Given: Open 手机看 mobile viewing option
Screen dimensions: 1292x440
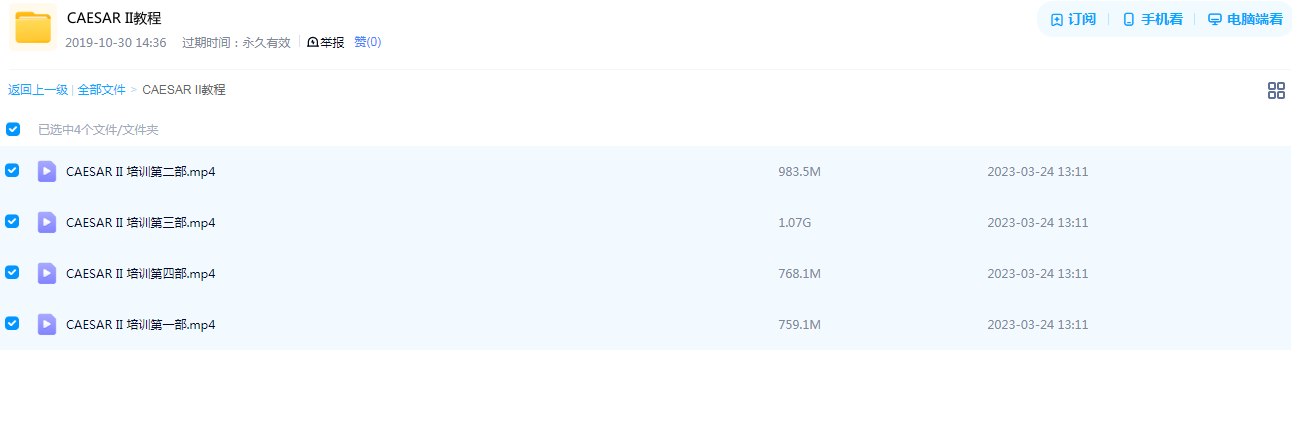Looking at the screenshot, I should [1152, 19].
